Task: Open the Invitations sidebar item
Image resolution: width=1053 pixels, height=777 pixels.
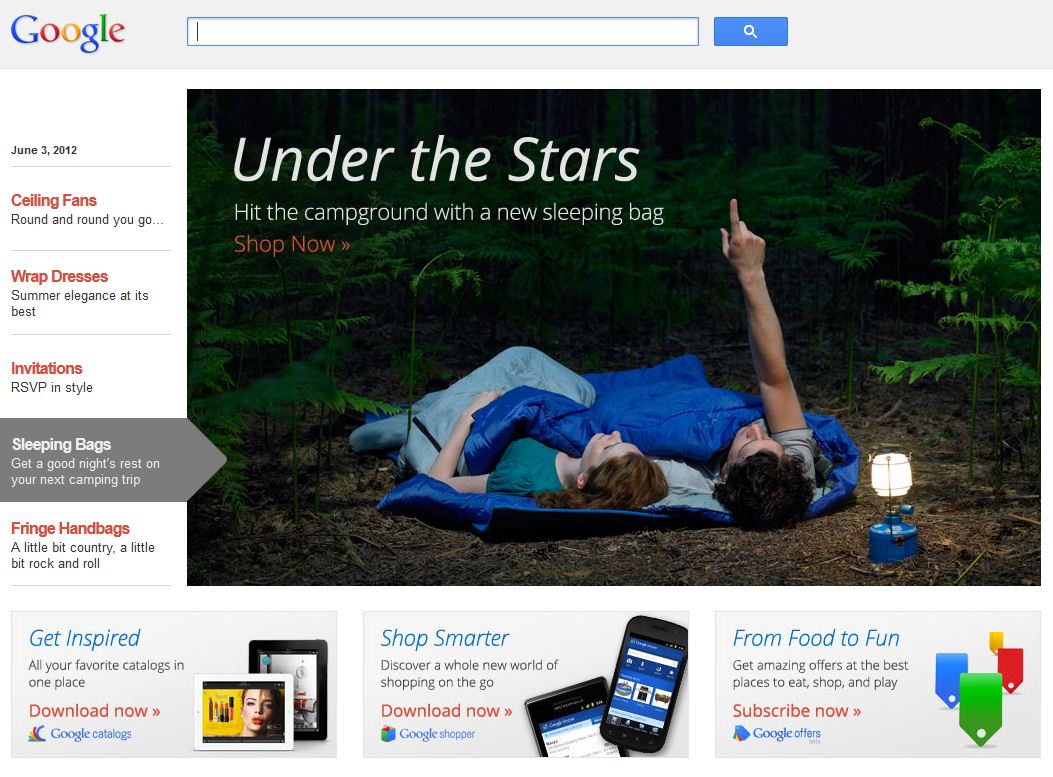Action: (x=46, y=369)
